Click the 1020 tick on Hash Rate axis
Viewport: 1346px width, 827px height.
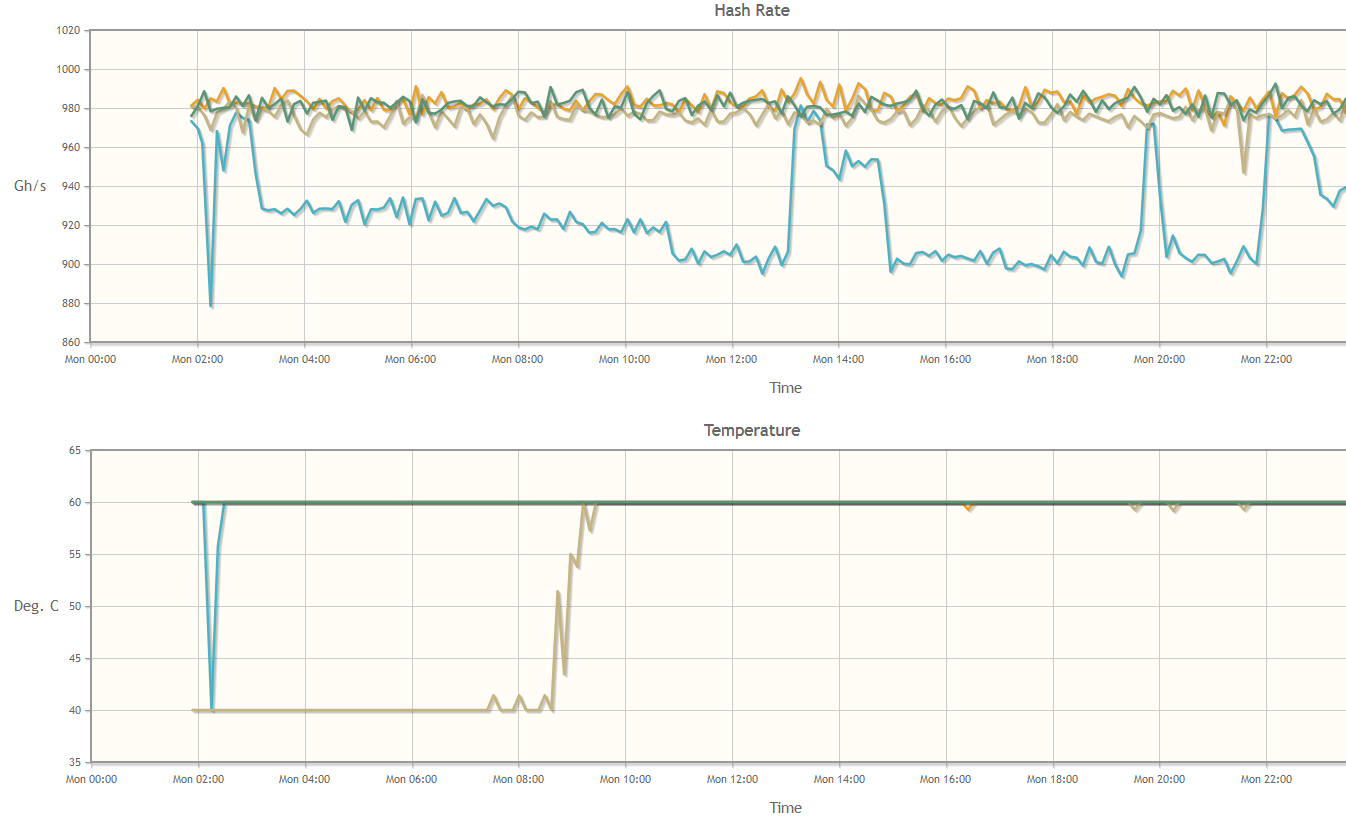point(68,30)
